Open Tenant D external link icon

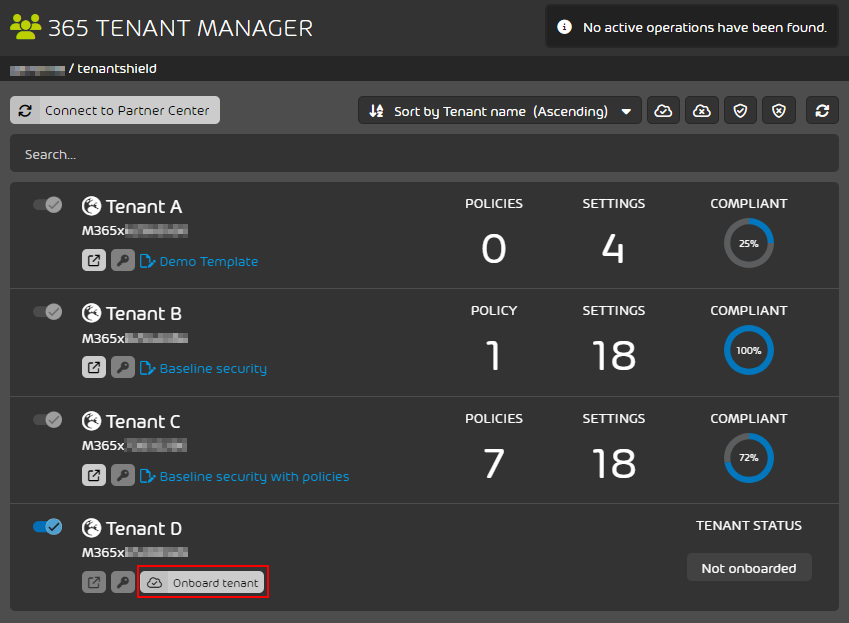tap(94, 582)
